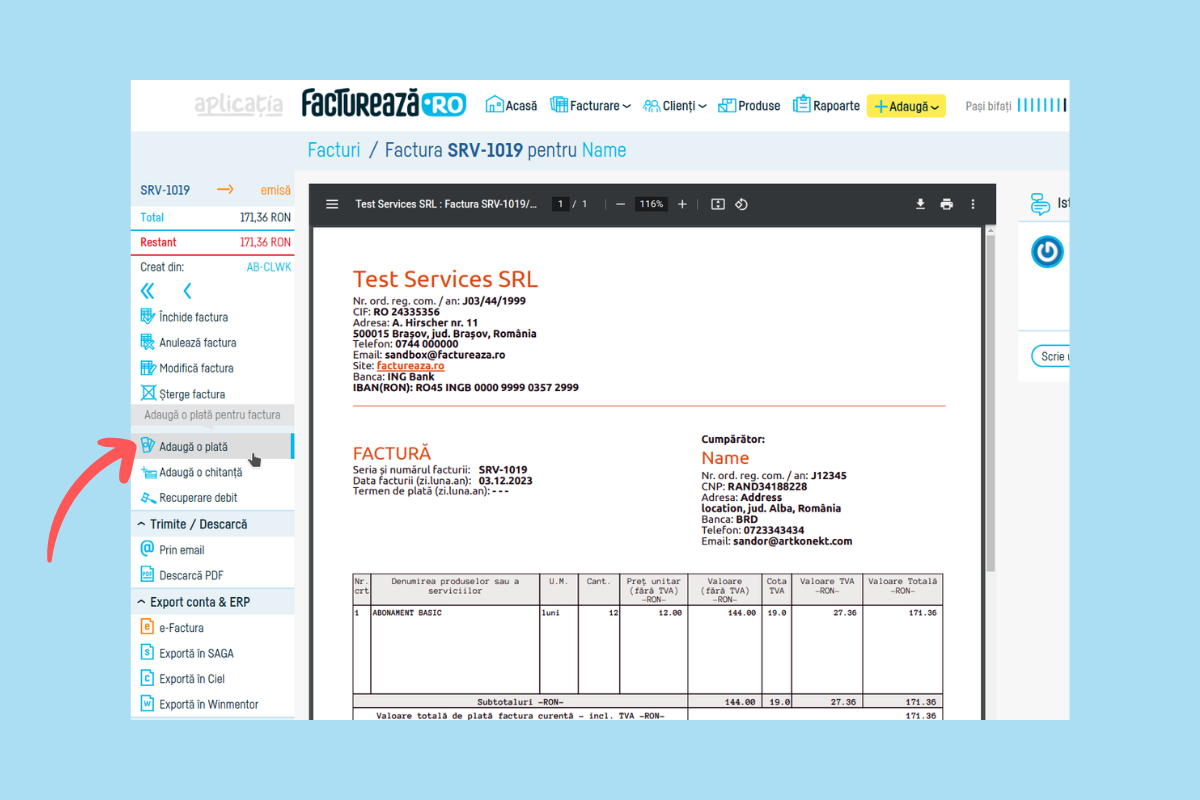Viewport: 1200px width, 800px height.
Task: Open the yellow Adaugă dropdown
Action: point(906,106)
